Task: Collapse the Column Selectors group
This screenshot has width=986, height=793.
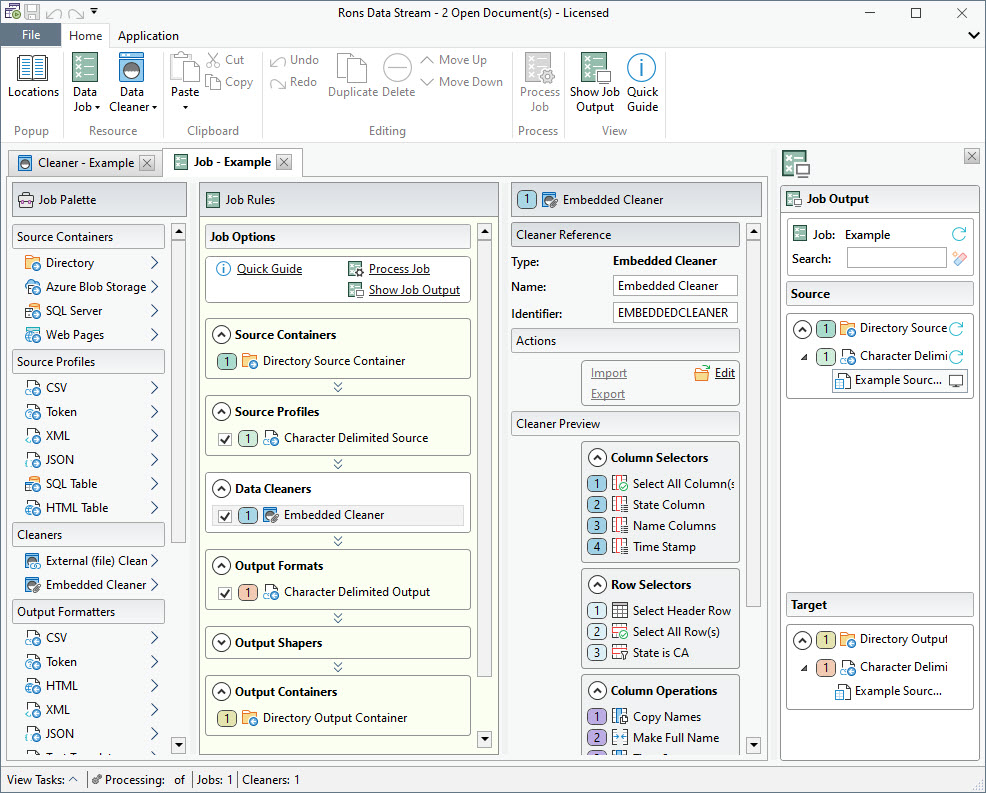Action: tap(597, 458)
